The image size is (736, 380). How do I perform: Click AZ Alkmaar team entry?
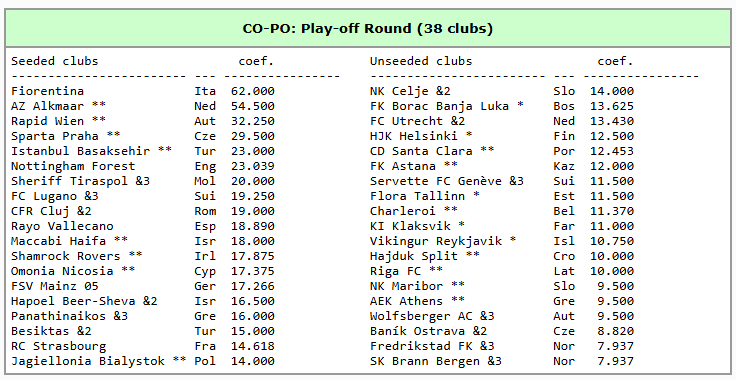47,106
